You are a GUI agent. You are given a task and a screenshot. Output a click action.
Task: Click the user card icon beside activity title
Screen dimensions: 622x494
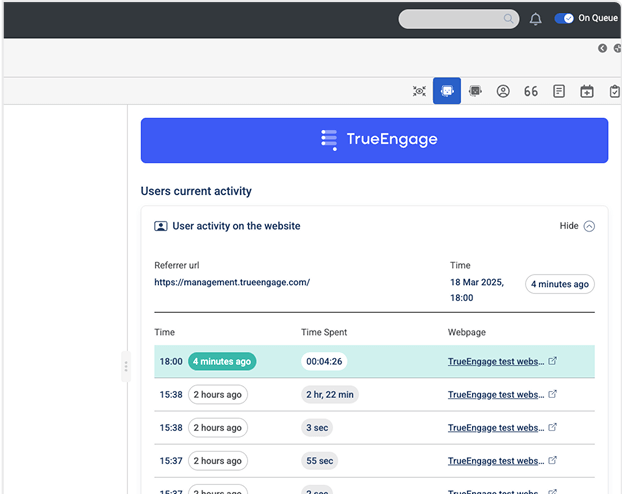(161, 226)
